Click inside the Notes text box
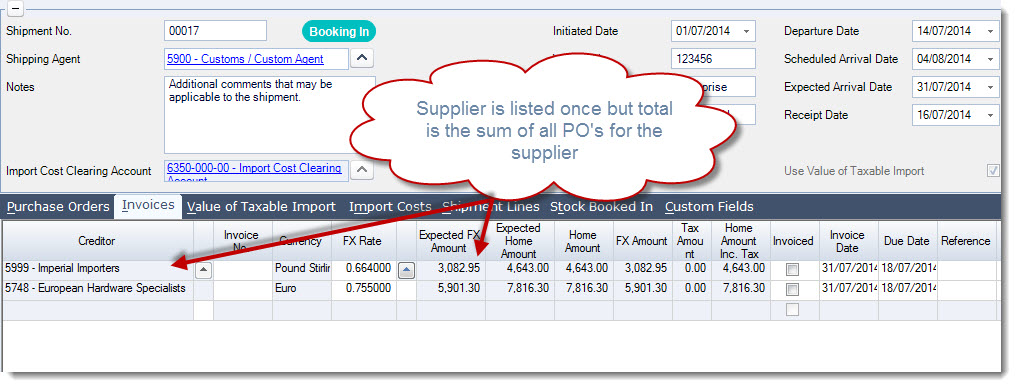This screenshot has width=1016, height=387. (270, 115)
